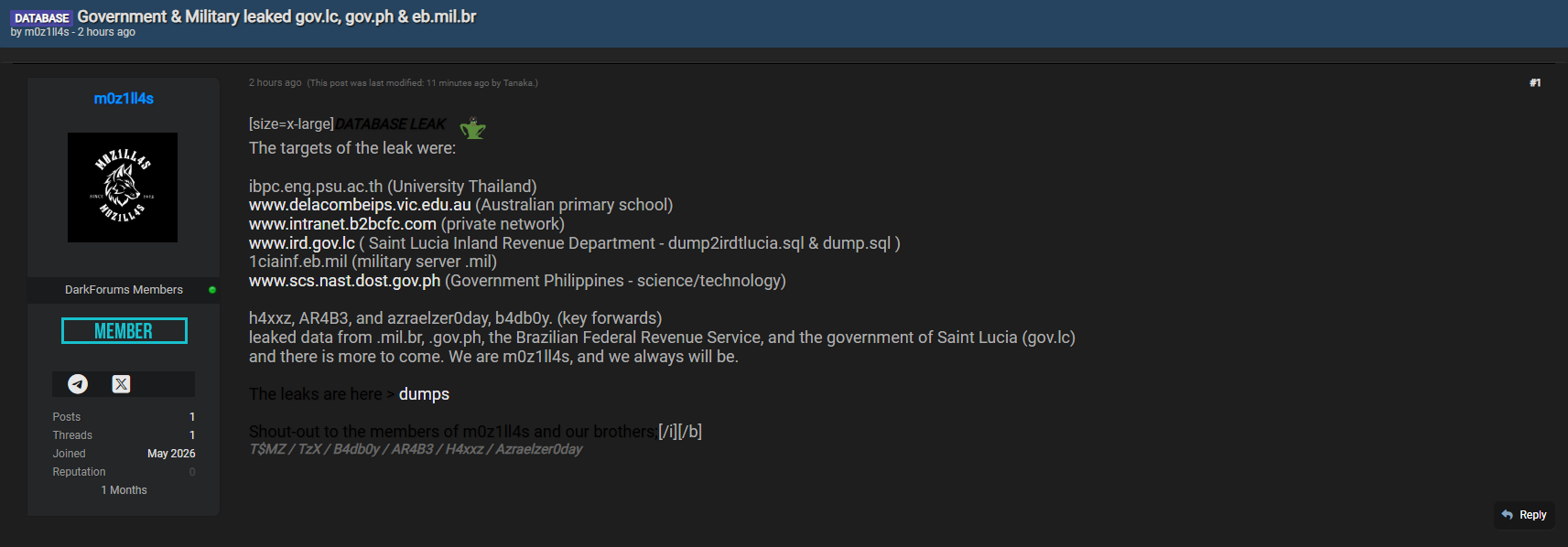1568x547 pixels.
Task: Click the MEMBER rank badge
Action: (124, 331)
